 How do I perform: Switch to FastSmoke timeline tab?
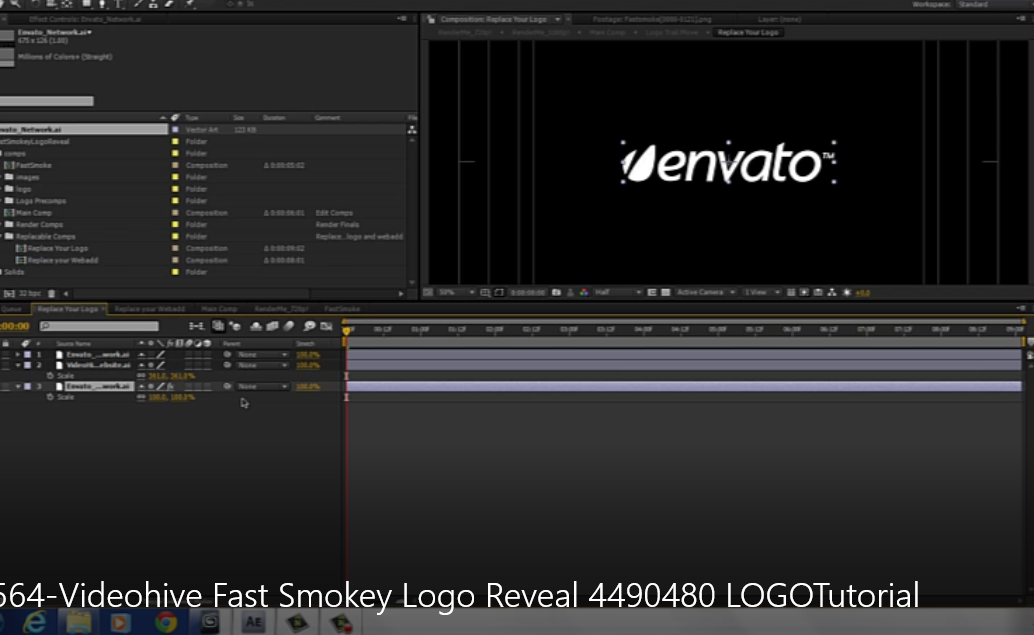pyautogui.click(x=342, y=309)
